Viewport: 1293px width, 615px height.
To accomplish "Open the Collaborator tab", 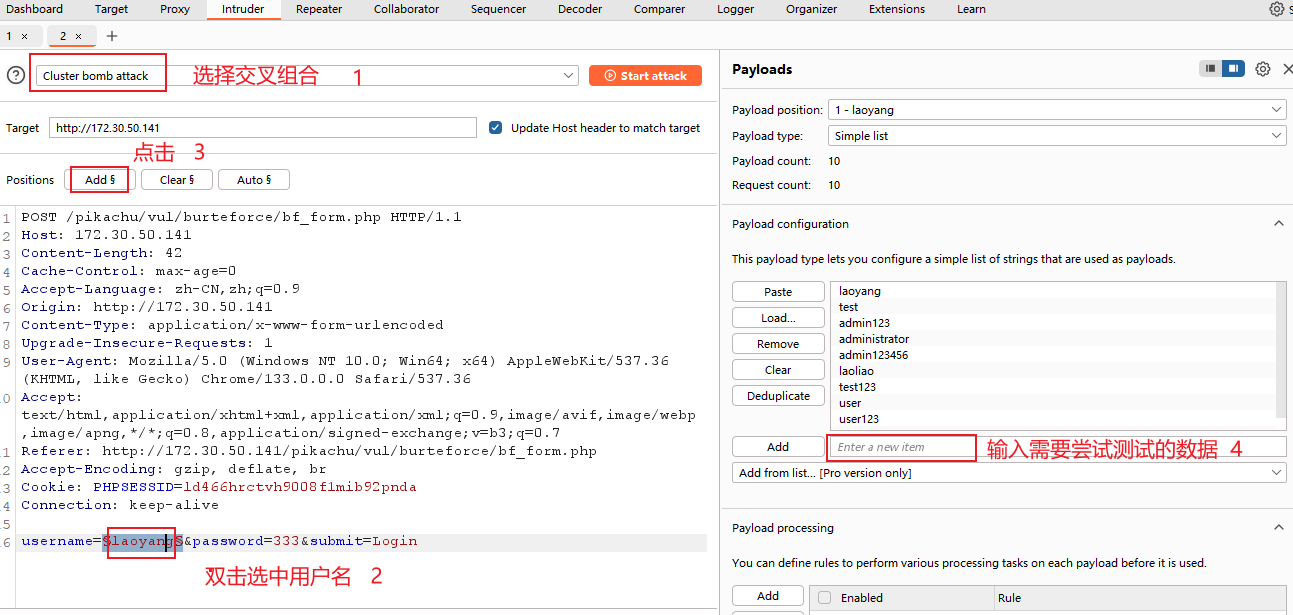I will pos(406,9).
